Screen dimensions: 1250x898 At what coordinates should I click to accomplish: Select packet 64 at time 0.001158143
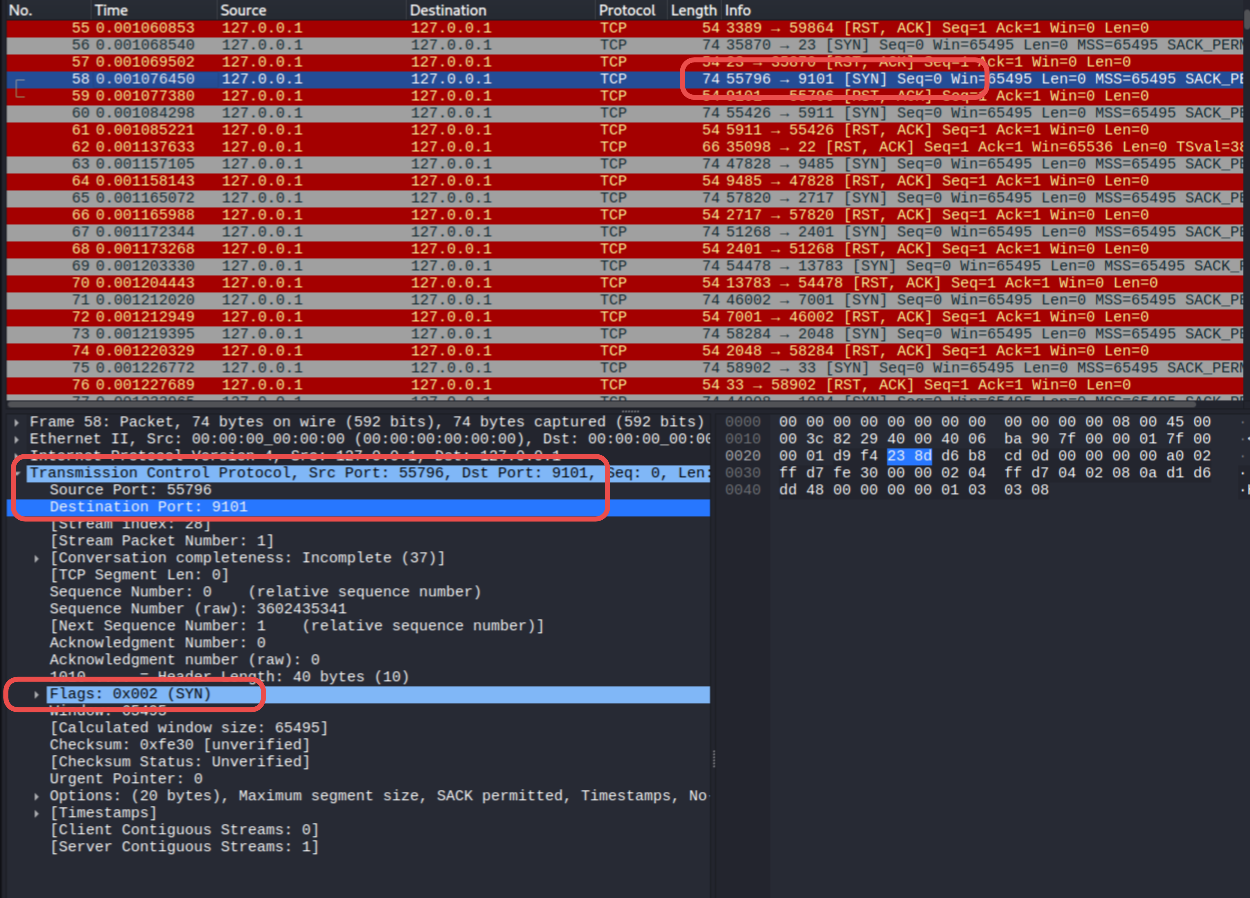(x=627, y=181)
